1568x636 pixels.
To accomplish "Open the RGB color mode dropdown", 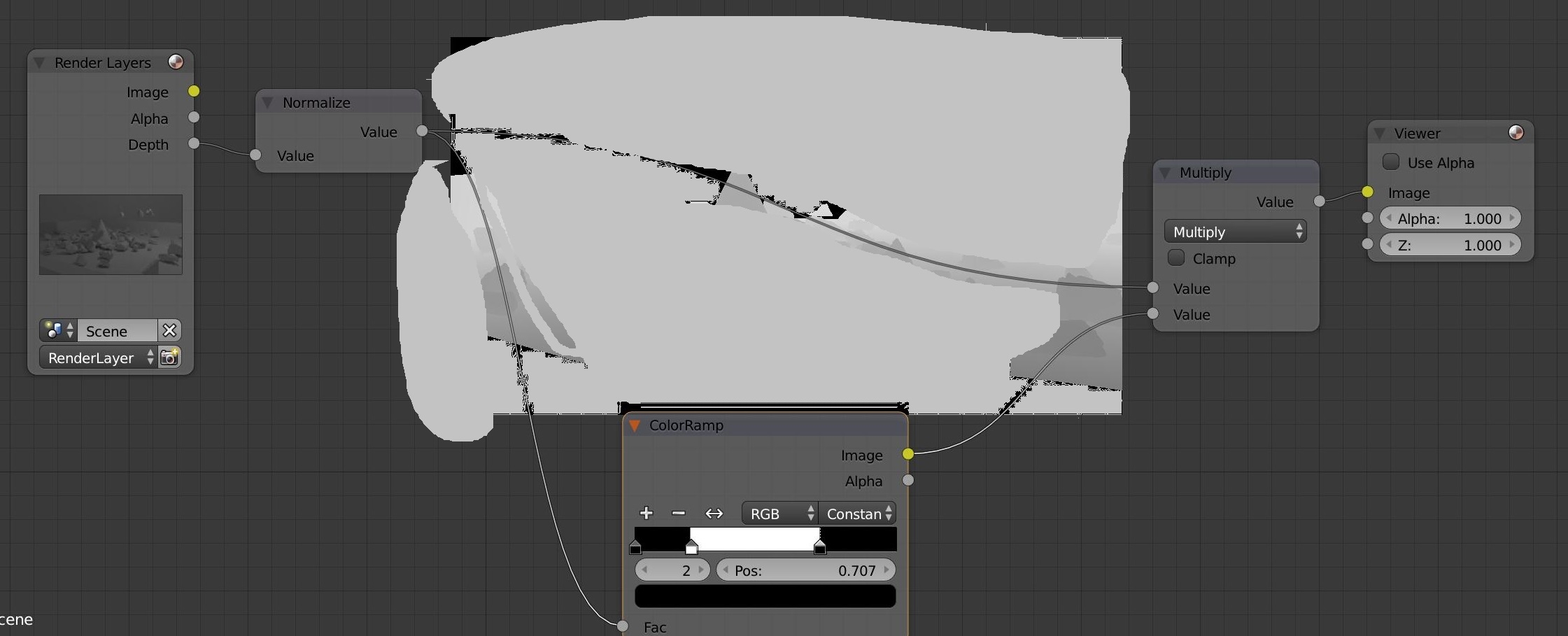I will coord(779,514).
